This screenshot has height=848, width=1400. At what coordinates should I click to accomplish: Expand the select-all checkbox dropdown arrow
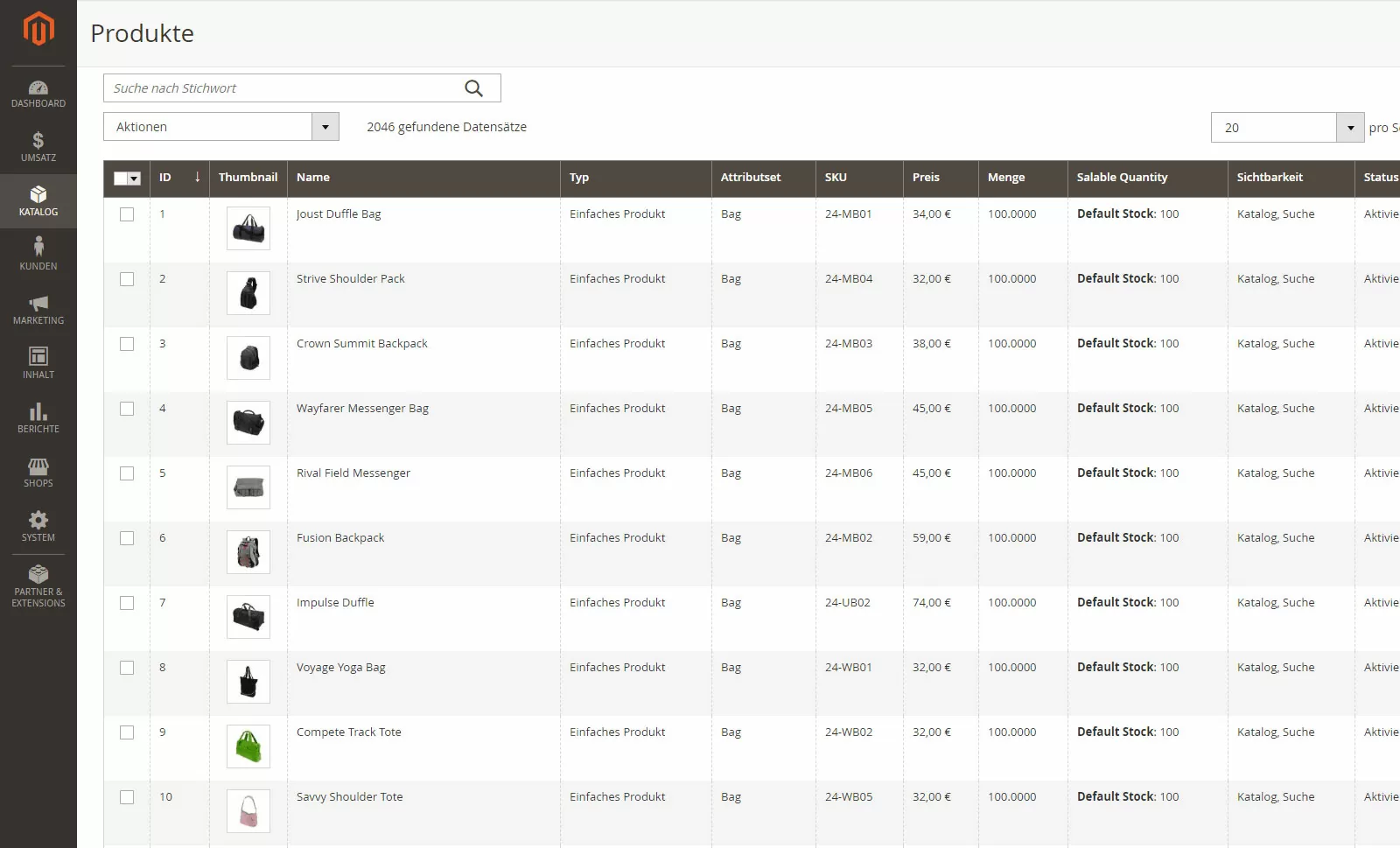(x=136, y=179)
